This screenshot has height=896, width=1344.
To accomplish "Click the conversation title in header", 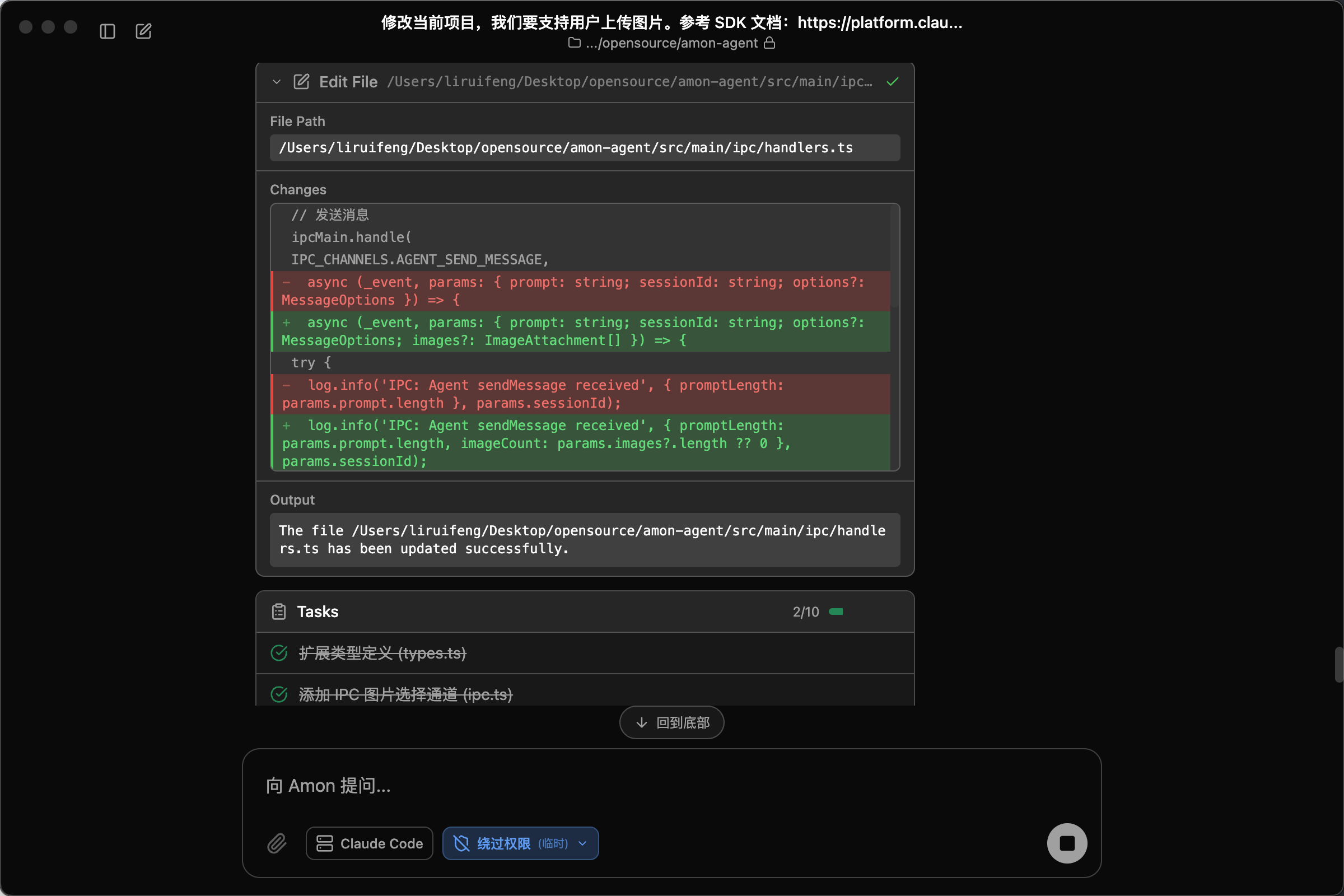I will click(x=671, y=22).
